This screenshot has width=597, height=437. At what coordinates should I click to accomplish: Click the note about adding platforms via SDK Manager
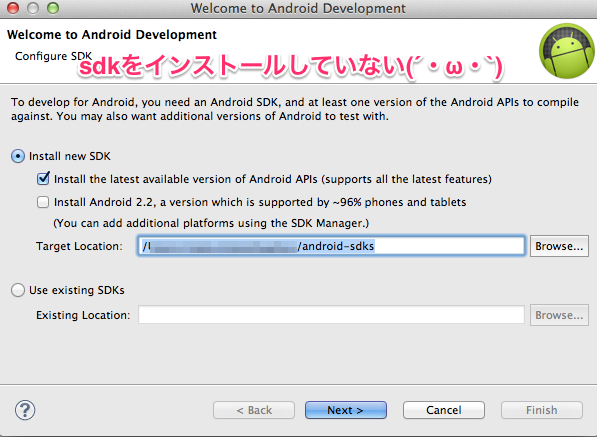coord(211,223)
